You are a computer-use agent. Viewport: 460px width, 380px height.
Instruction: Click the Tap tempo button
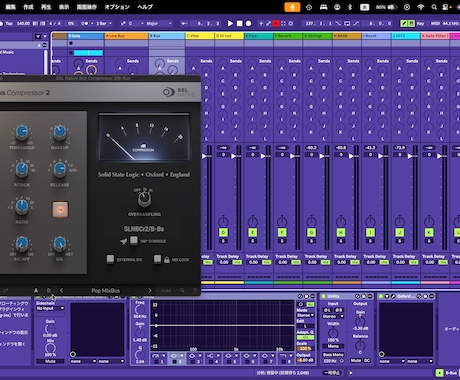(x=9, y=23)
